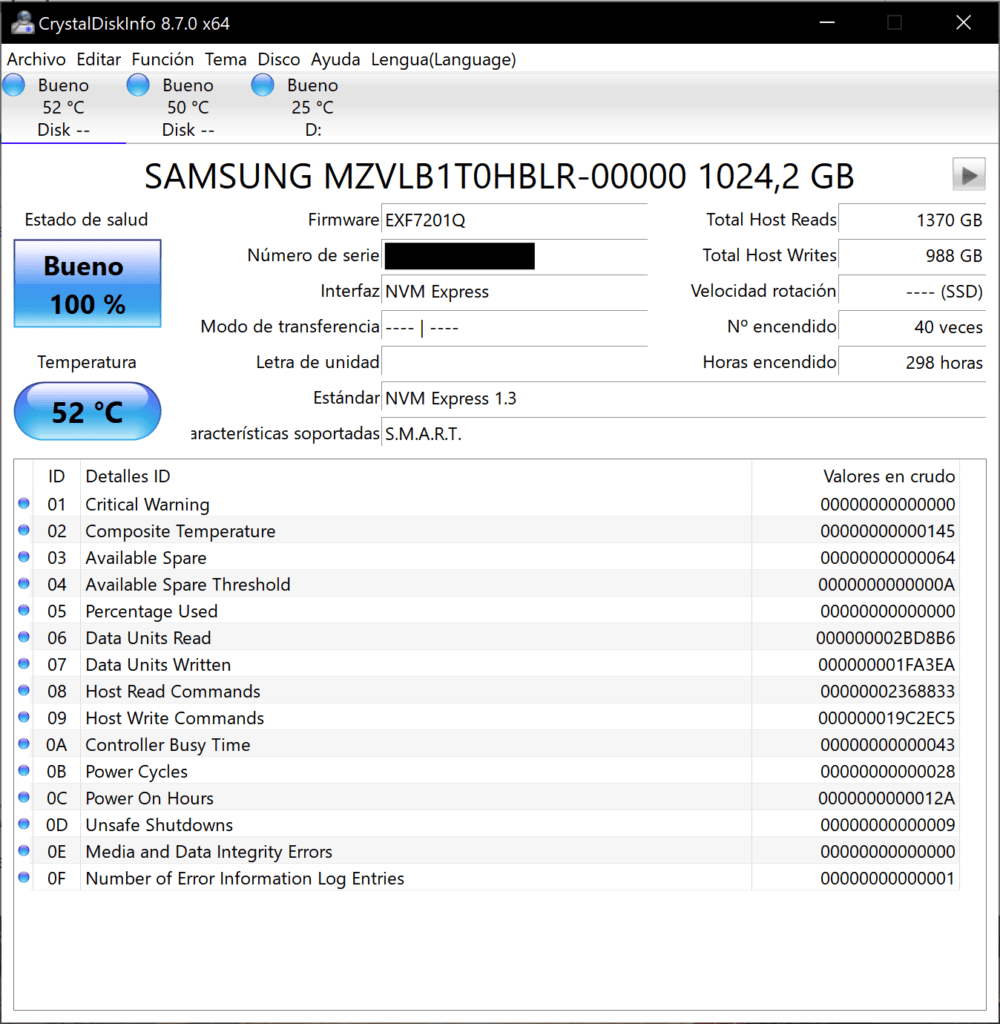The height and width of the screenshot is (1024, 1000).
Task: Click status icon beside Percentage Used
Action: click(x=24, y=611)
